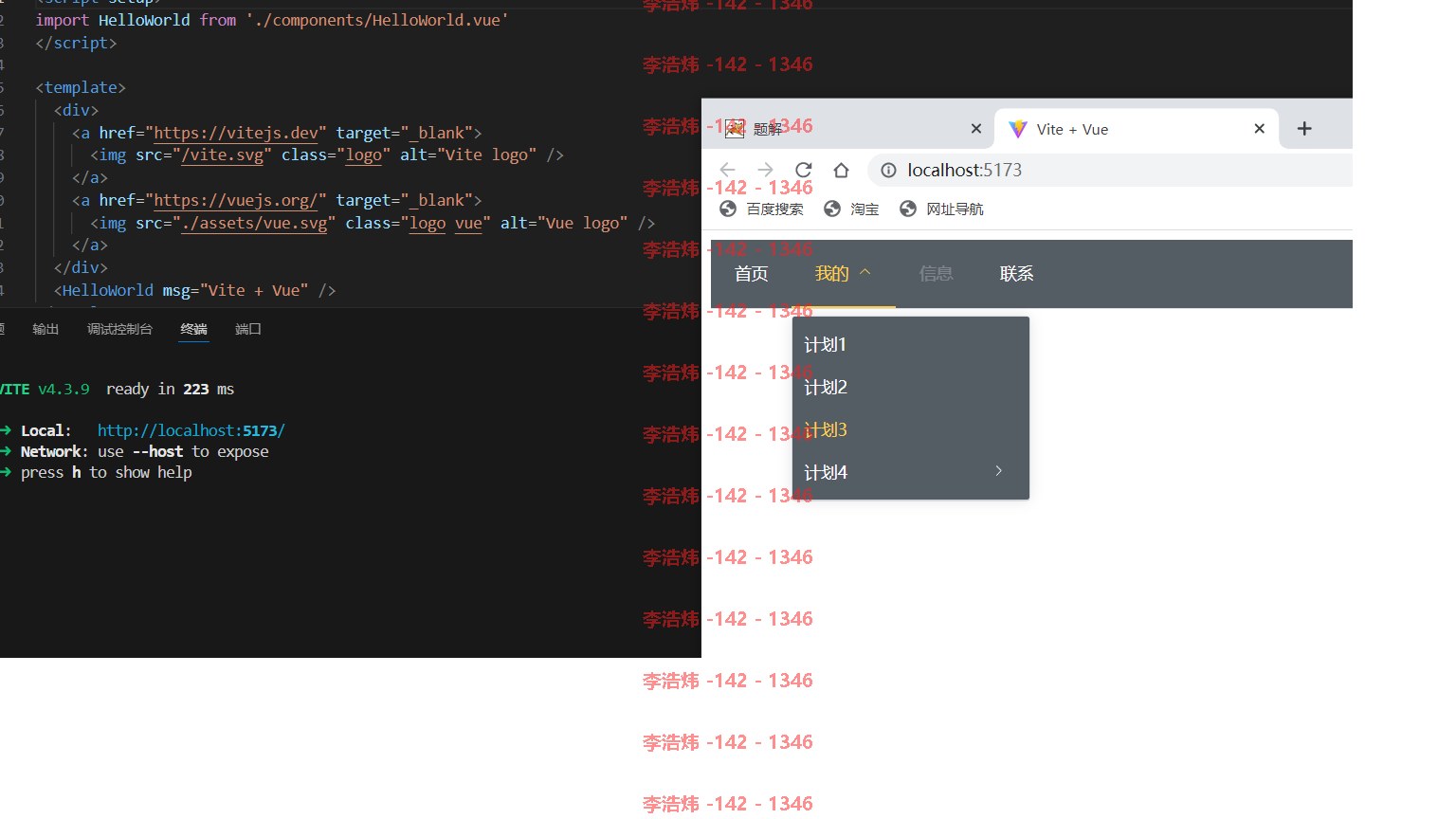The image size is (1456, 819).
Task: Open a new browser tab
Action: click(x=1304, y=129)
